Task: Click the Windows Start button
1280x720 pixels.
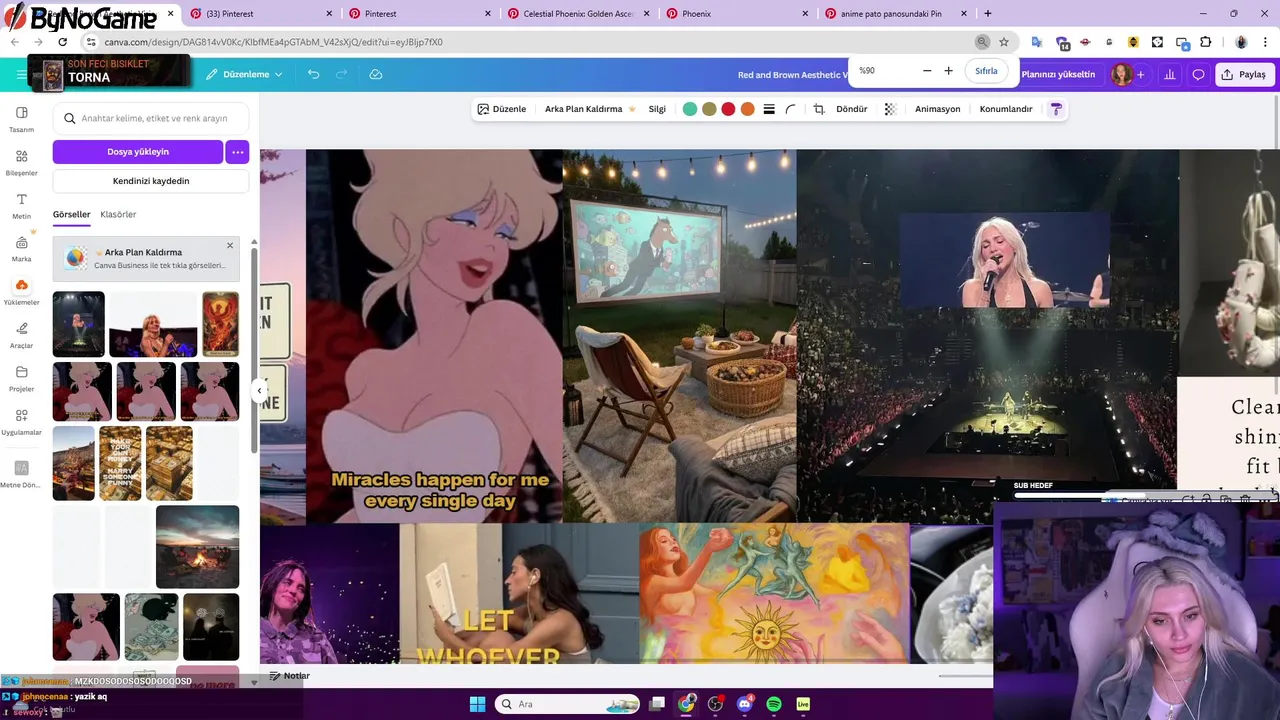Action: (x=477, y=704)
